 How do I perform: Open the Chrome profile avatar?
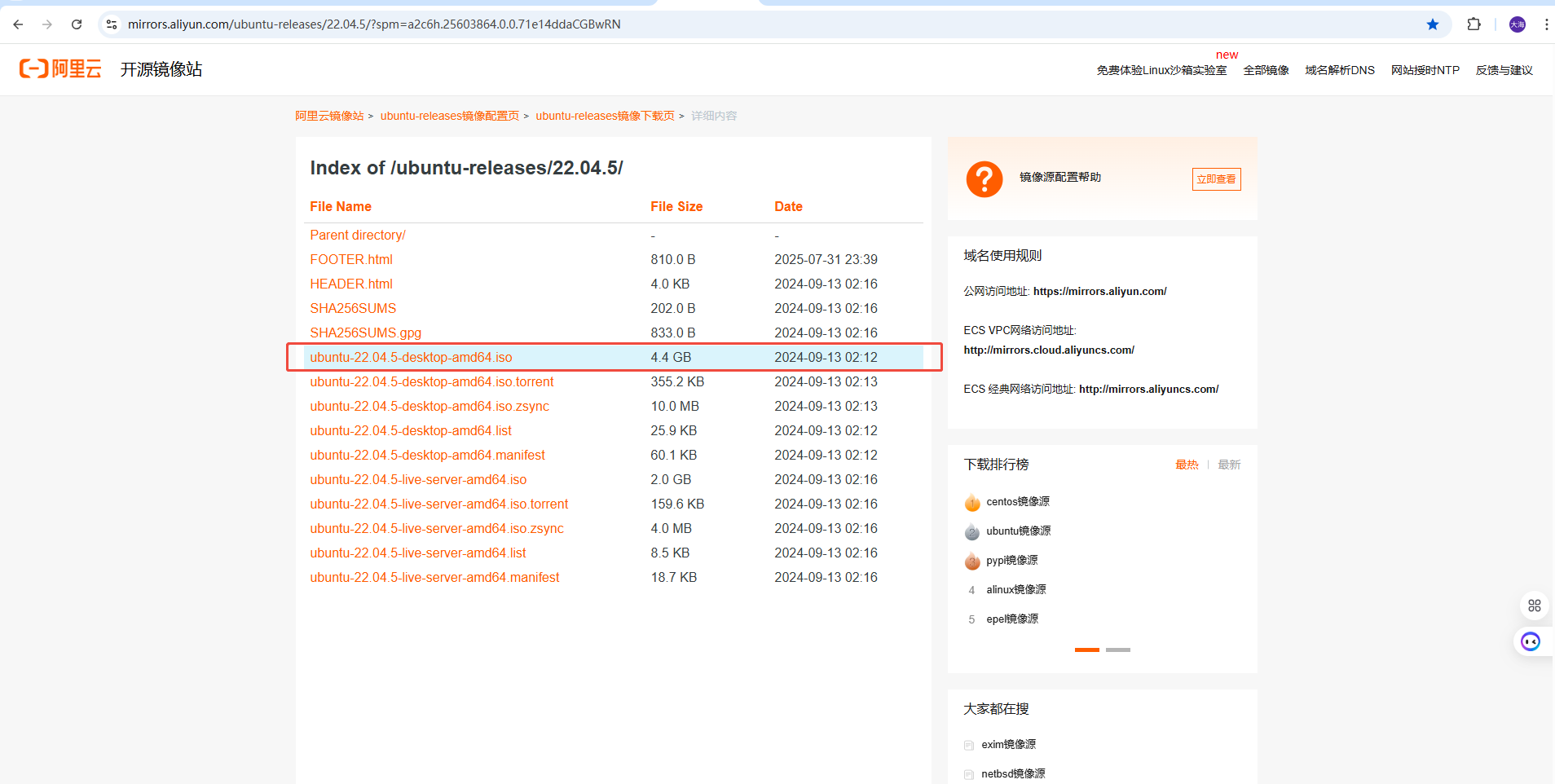point(1518,24)
